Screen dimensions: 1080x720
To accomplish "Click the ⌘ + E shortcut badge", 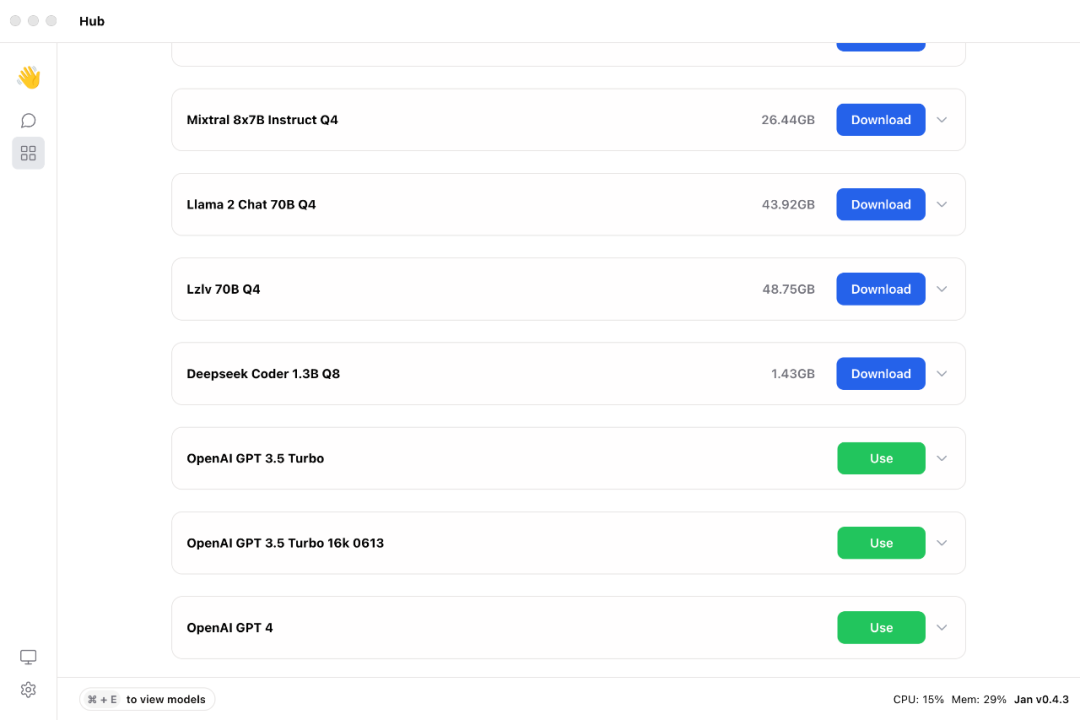I will tap(102, 699).
